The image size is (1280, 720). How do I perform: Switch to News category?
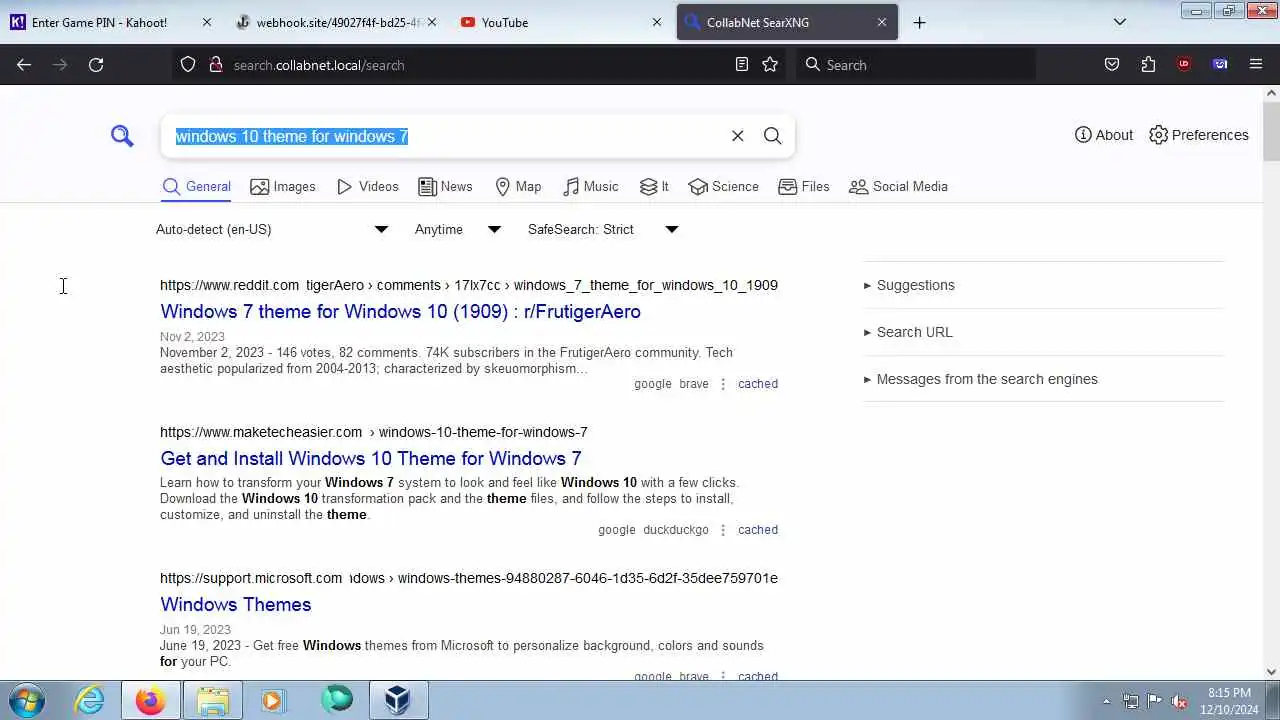click(x=445, y=187)
